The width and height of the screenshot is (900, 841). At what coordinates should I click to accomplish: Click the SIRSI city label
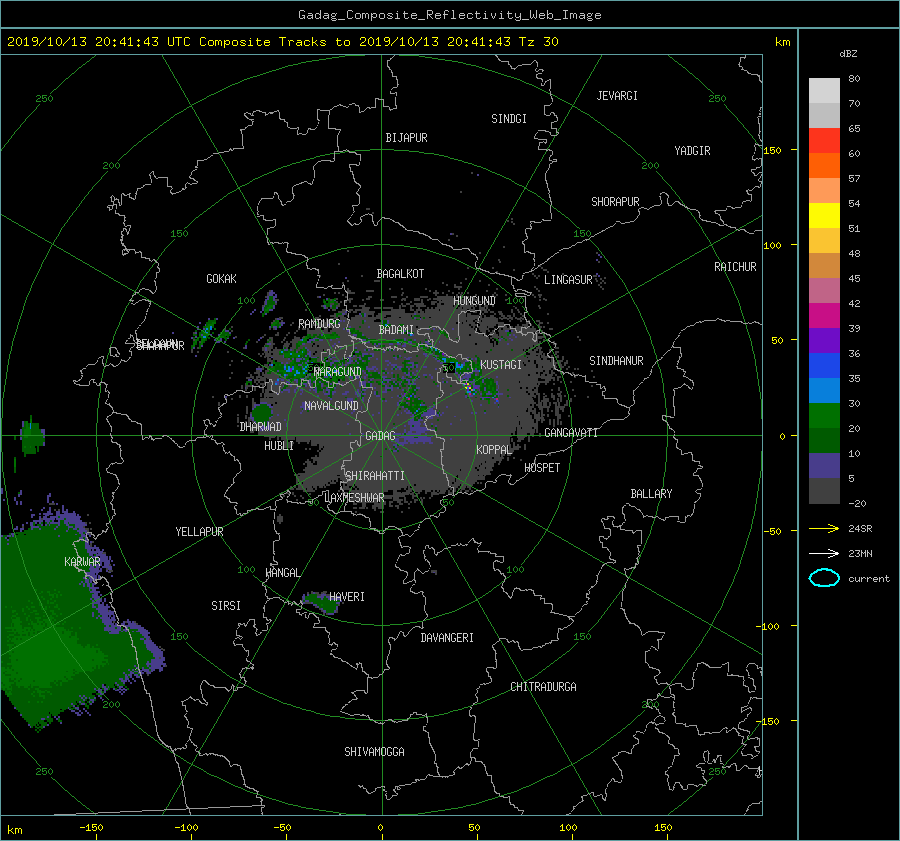coord(226,606)
